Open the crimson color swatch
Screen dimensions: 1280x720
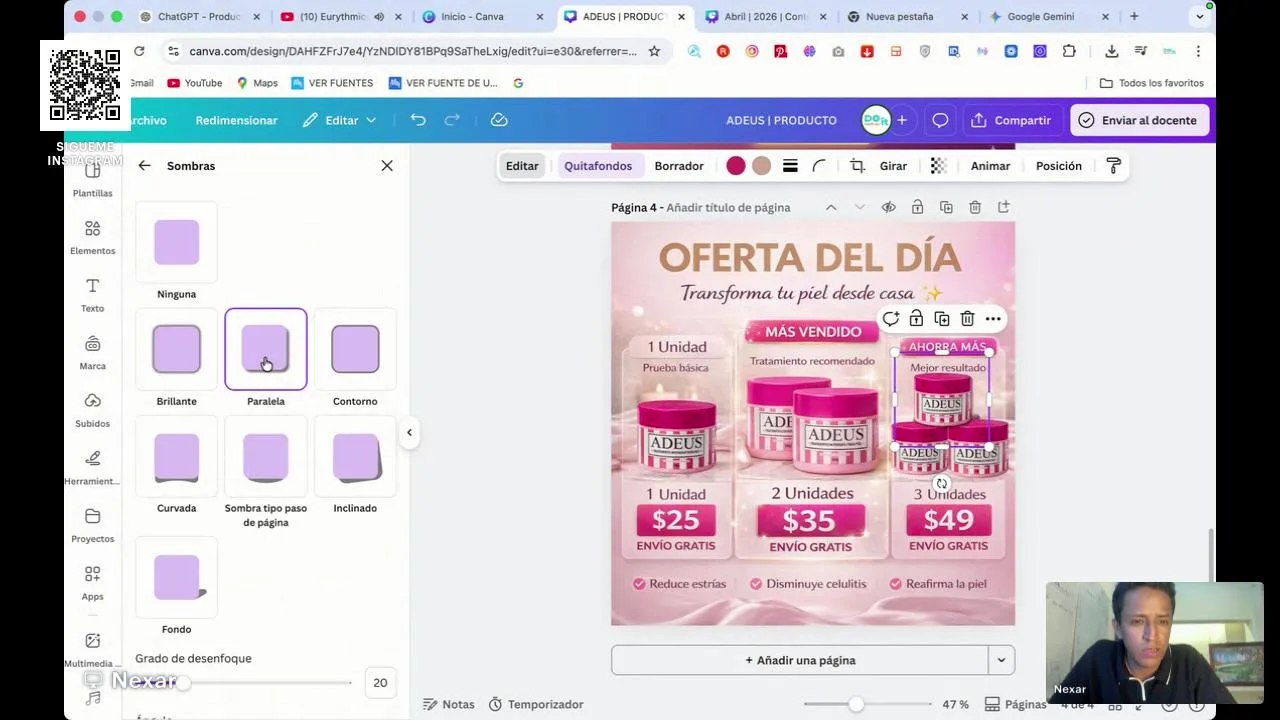(x=736, y=166)
